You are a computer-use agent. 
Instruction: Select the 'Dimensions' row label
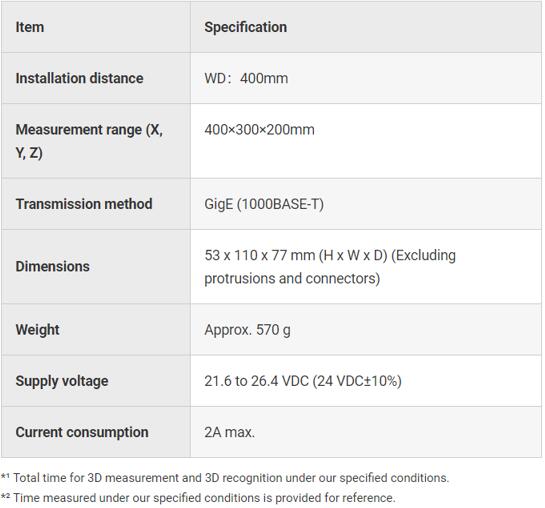52,267
